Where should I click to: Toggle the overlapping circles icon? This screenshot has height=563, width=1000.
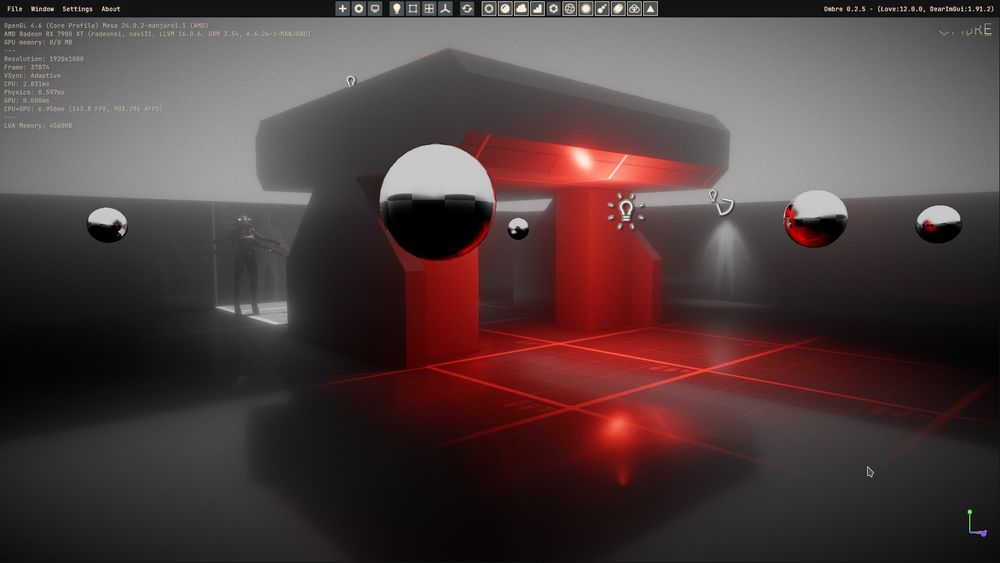(635, 8)
